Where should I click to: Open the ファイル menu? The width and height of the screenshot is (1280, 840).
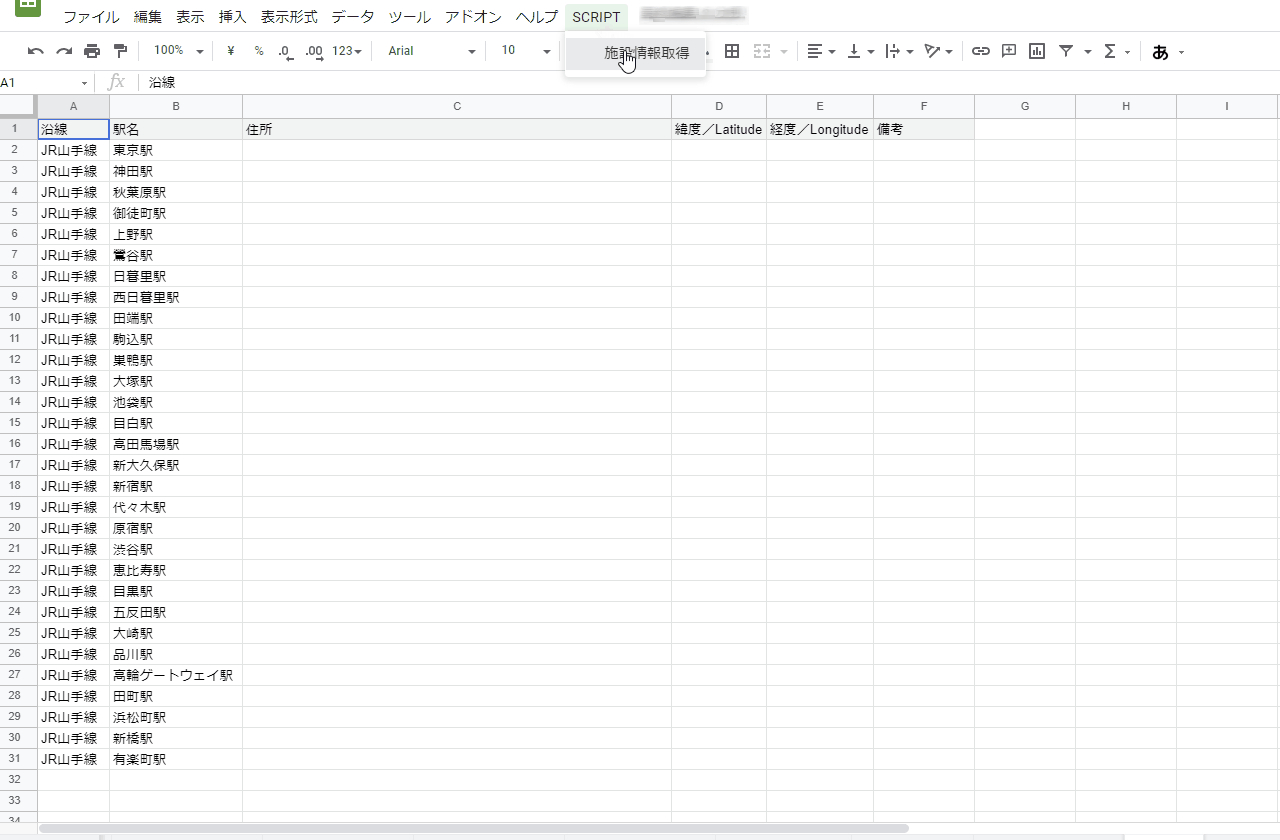pyautogui.click(x=91, y=17)
